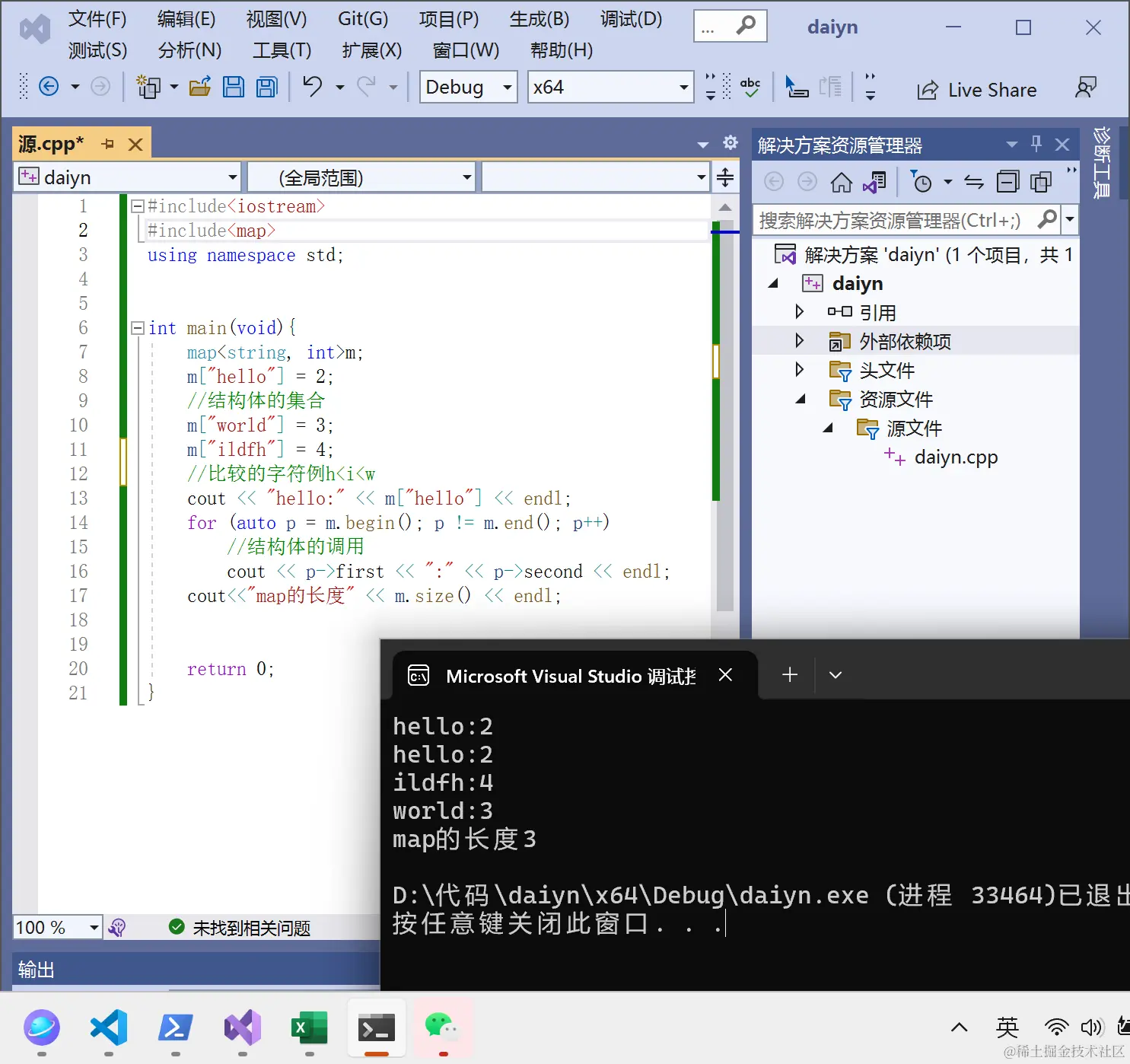Open the terminal tab list chevron
This screenshot has height=1064, width=1130.
[x=835, y=674]
